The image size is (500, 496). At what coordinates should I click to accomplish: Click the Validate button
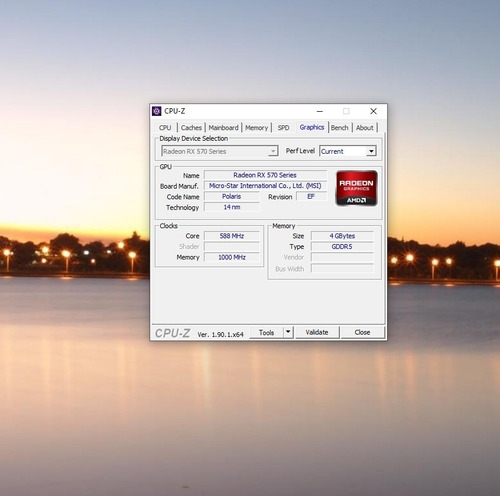pyautogui.click(x=317, y=333)
